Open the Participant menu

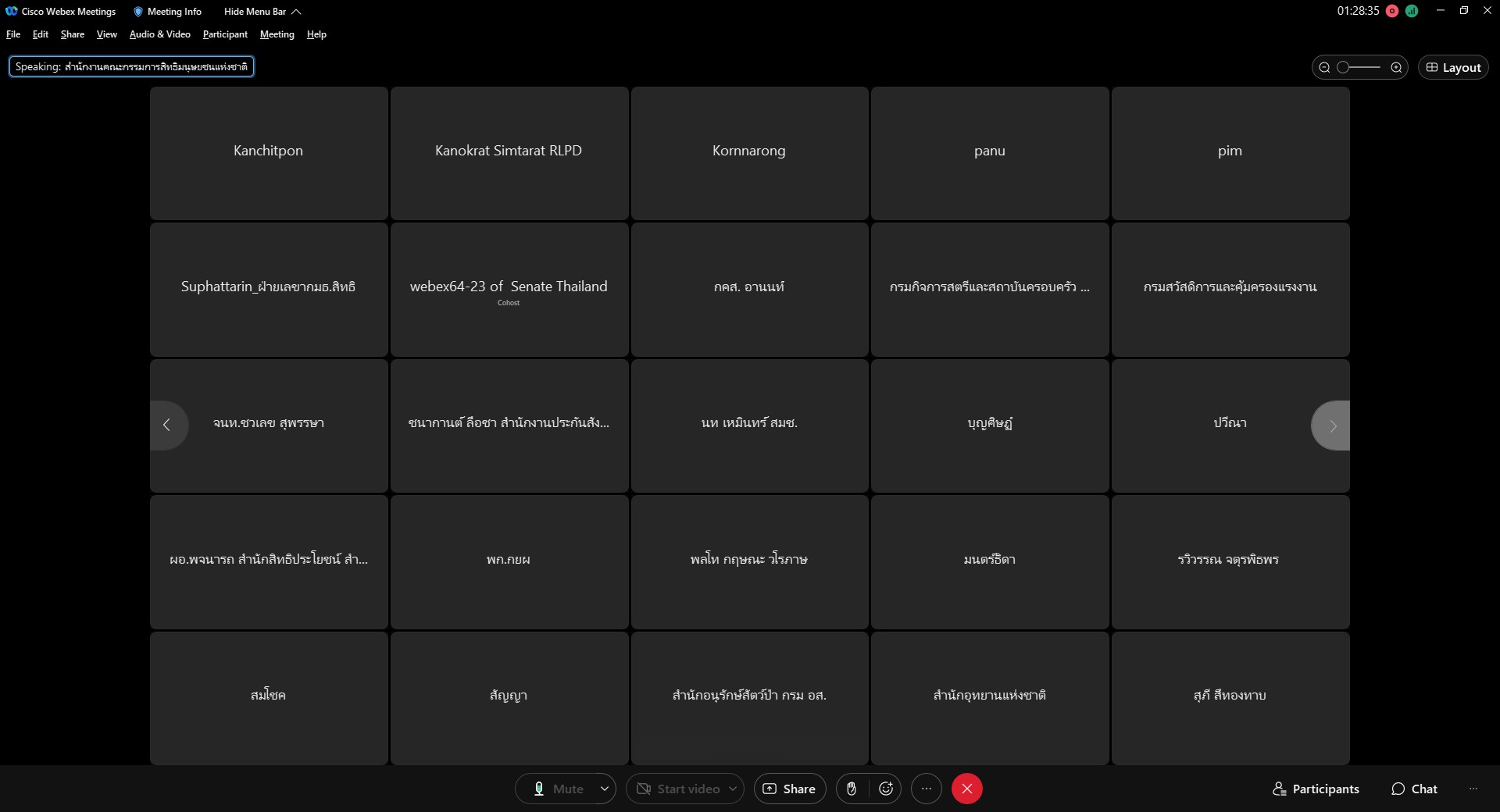pos(225,34)
